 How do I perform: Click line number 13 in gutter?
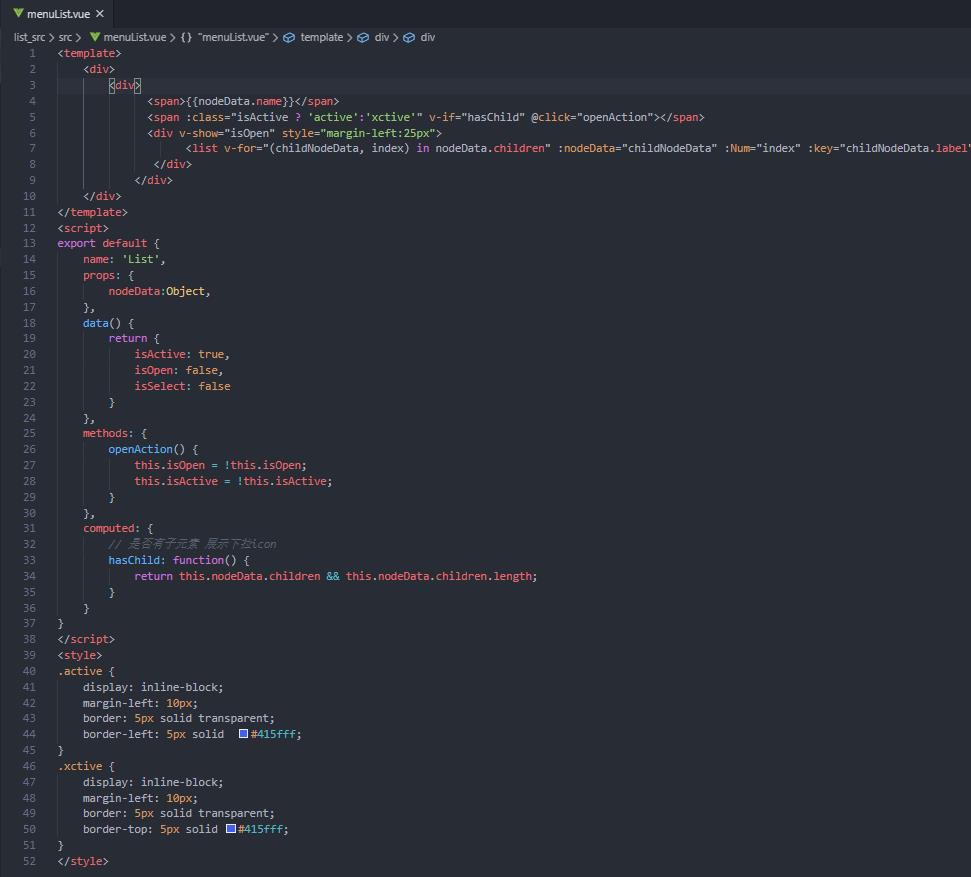click(29, 243)
